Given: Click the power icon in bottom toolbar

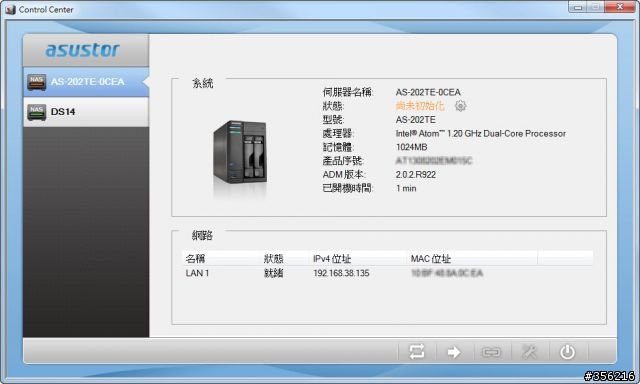Looking at the screenshot, I should tap(567, 352).
